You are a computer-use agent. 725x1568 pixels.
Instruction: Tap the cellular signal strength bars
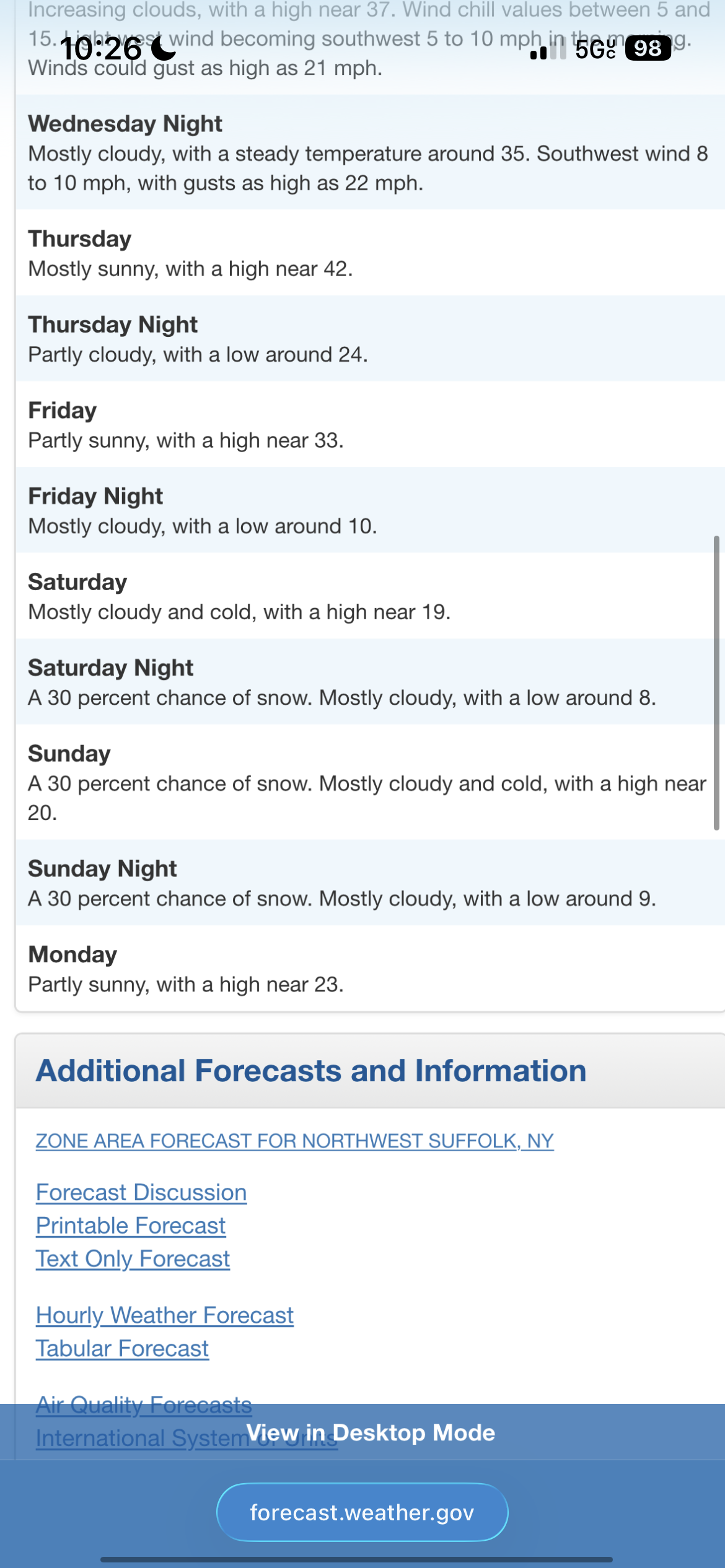tap(548, 50)
